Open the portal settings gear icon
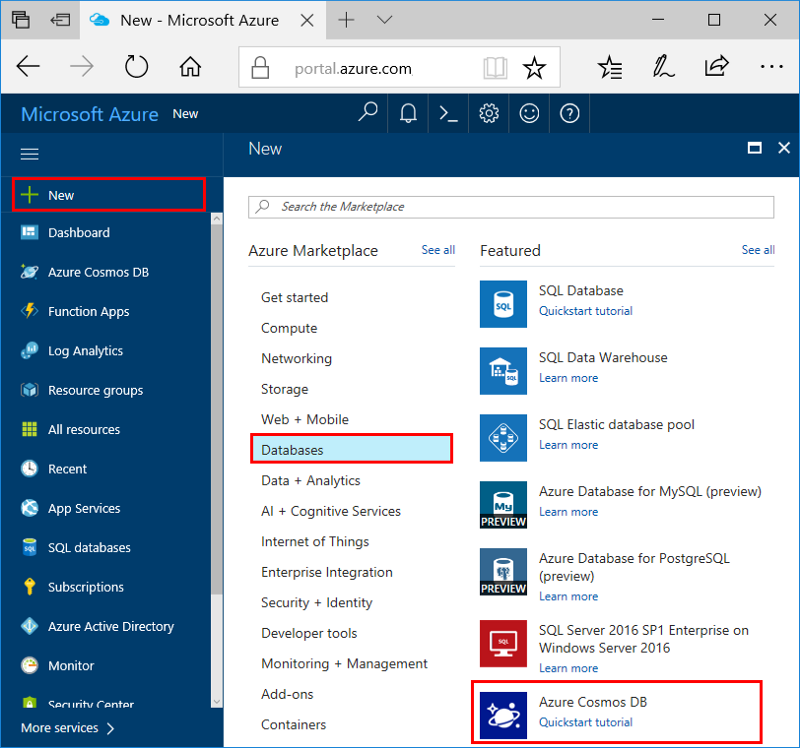The height and width of the screenshot is (748, 800). point(488,113)
